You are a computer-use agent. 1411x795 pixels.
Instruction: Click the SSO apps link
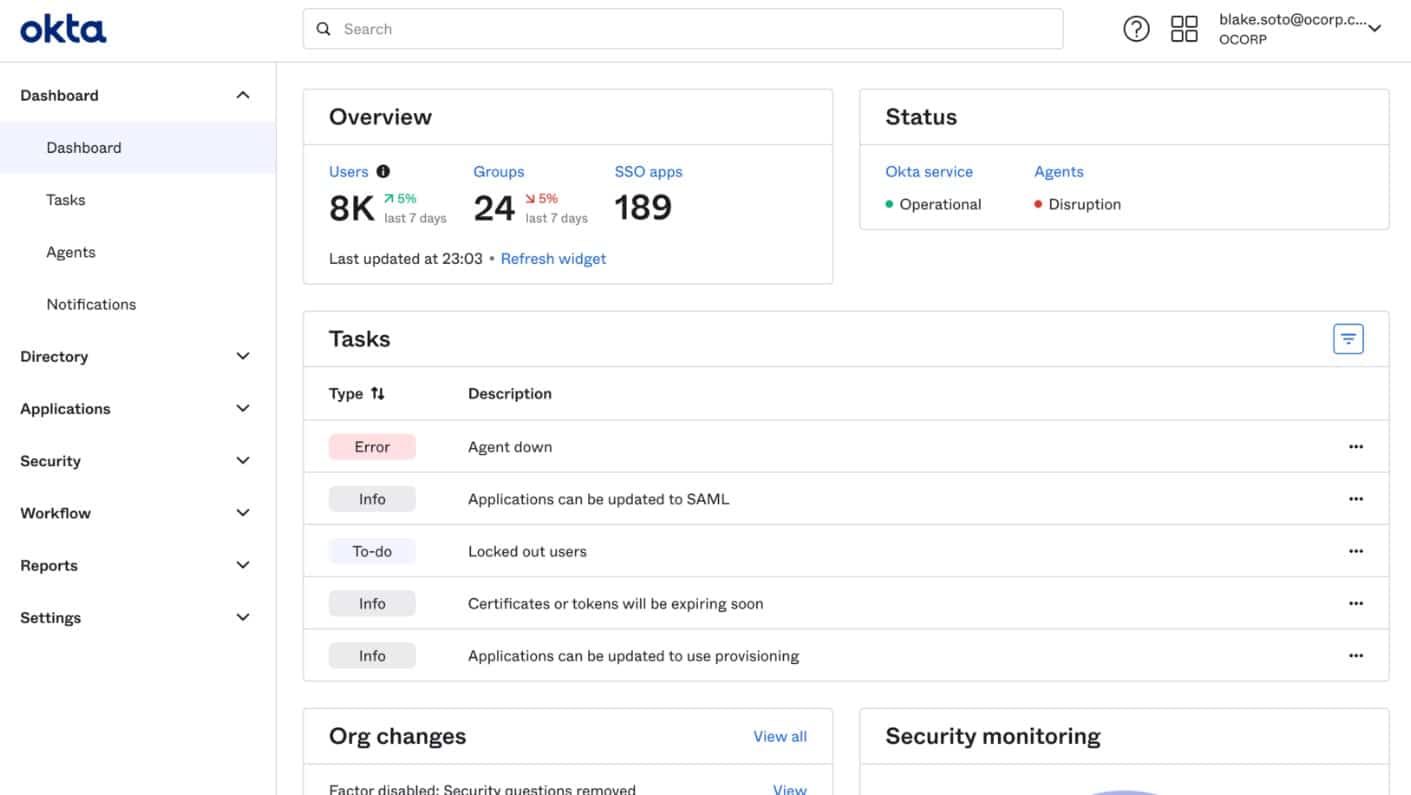649,171
